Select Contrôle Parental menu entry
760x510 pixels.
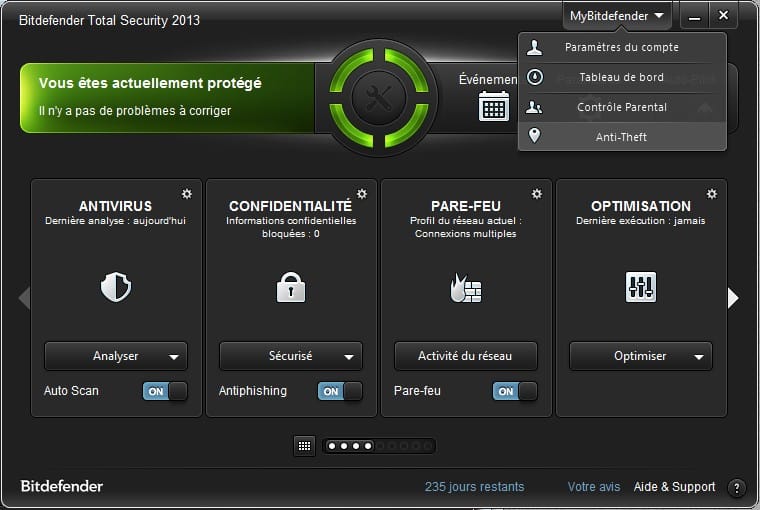tap(622, 107)
